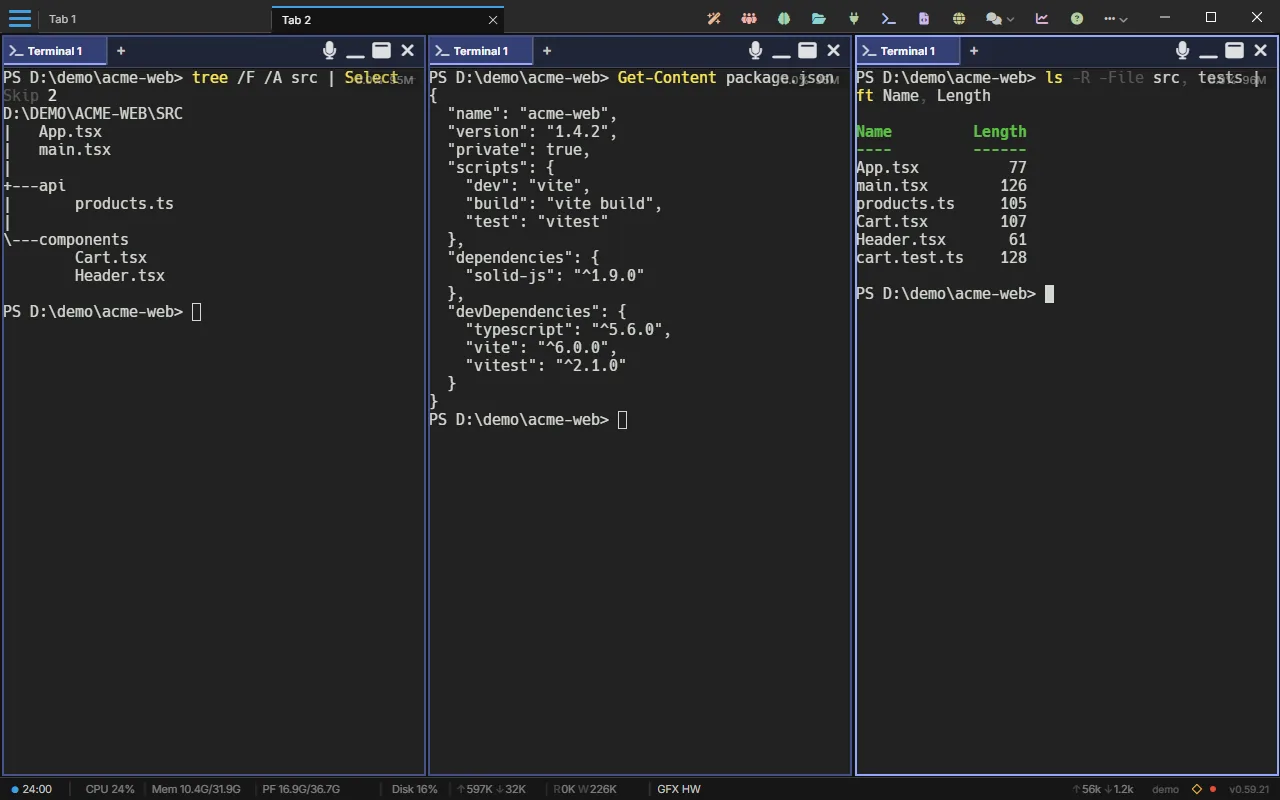
Task: Close the middle terminal pane
Action: point(833,50)
